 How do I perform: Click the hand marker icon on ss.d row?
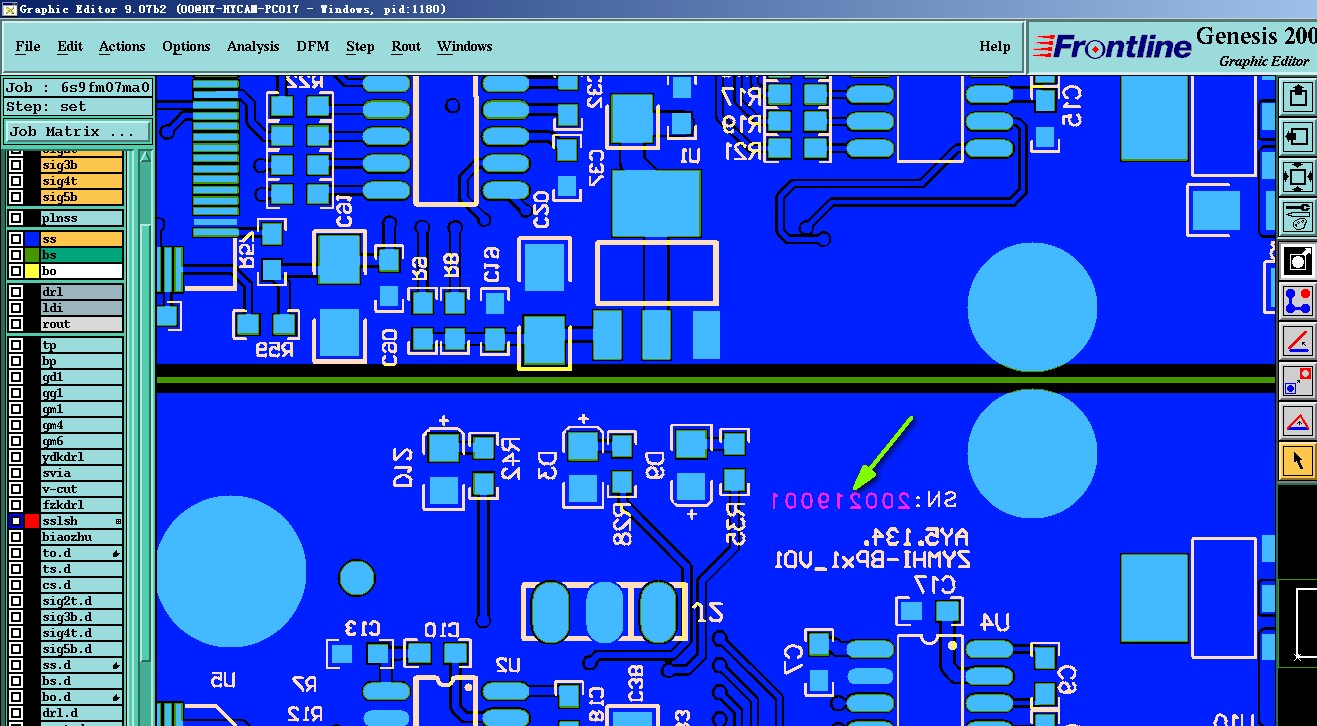[x=117, y=665]
